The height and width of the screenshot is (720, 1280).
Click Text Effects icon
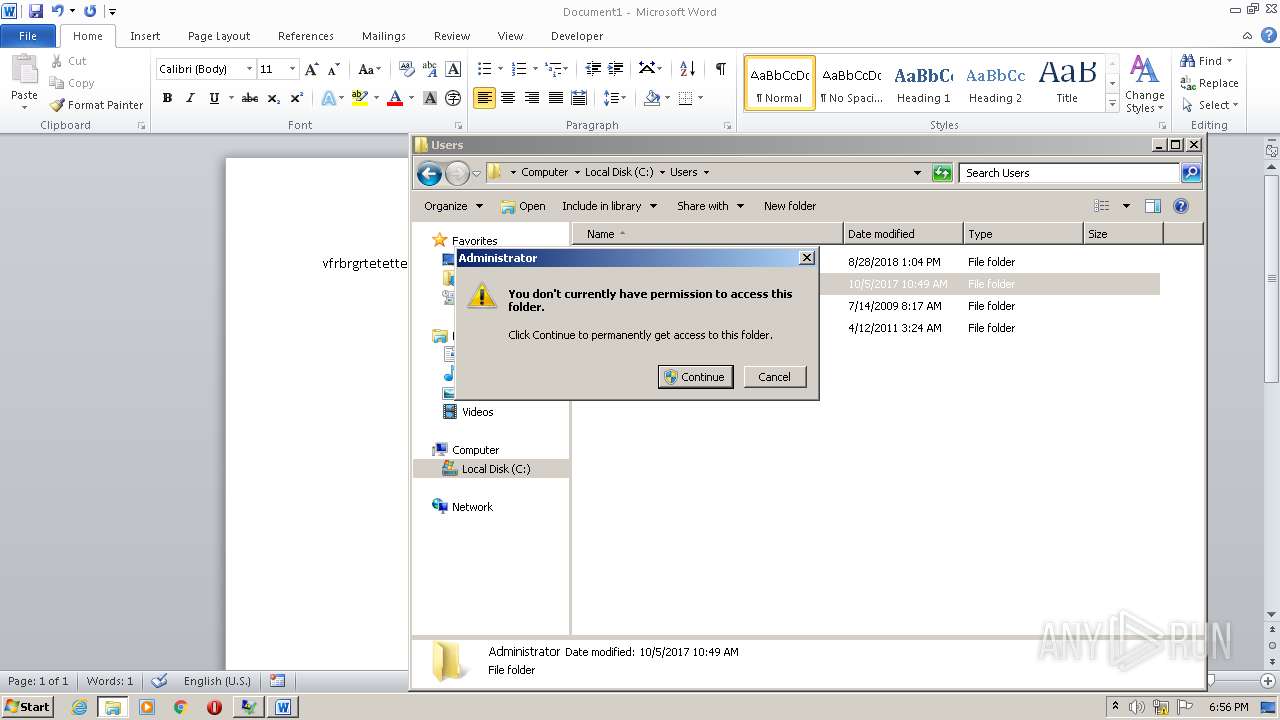tap(328, 98)
